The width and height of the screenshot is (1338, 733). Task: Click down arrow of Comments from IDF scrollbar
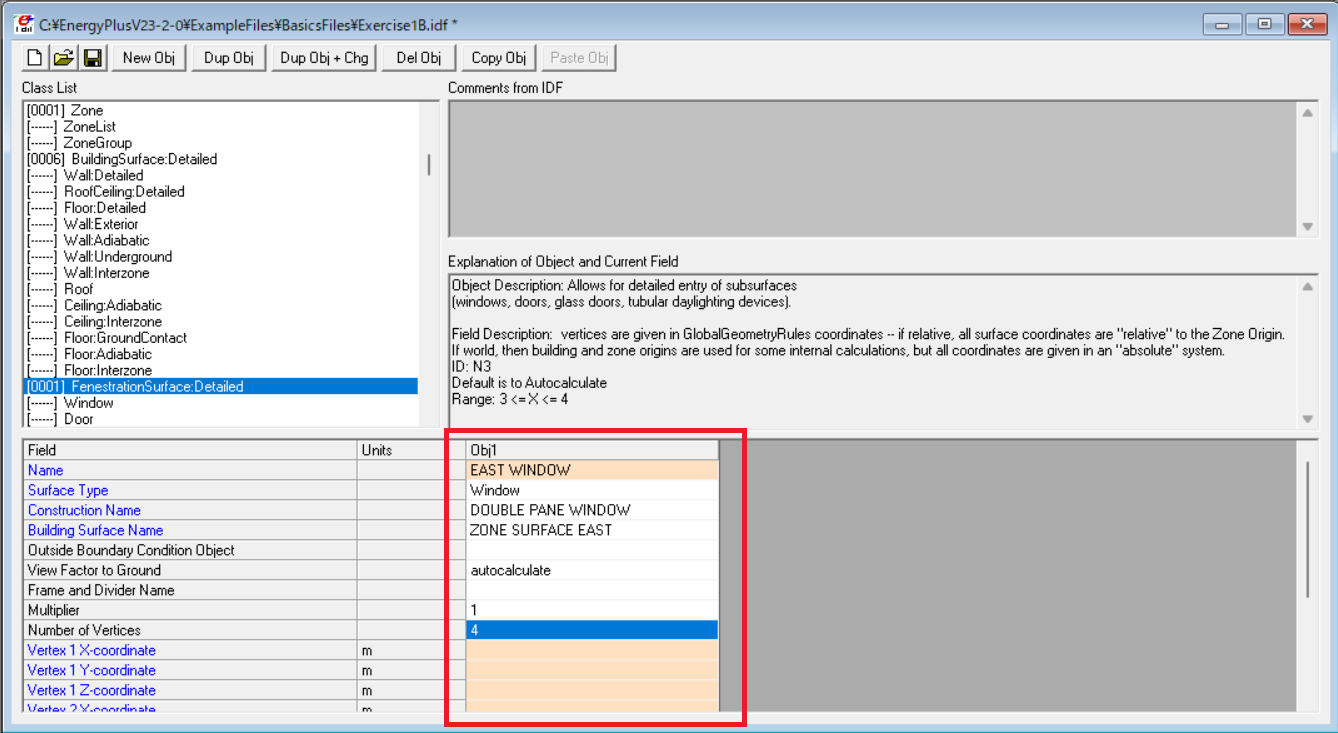pyautogui.click(x=1308, y=227)
